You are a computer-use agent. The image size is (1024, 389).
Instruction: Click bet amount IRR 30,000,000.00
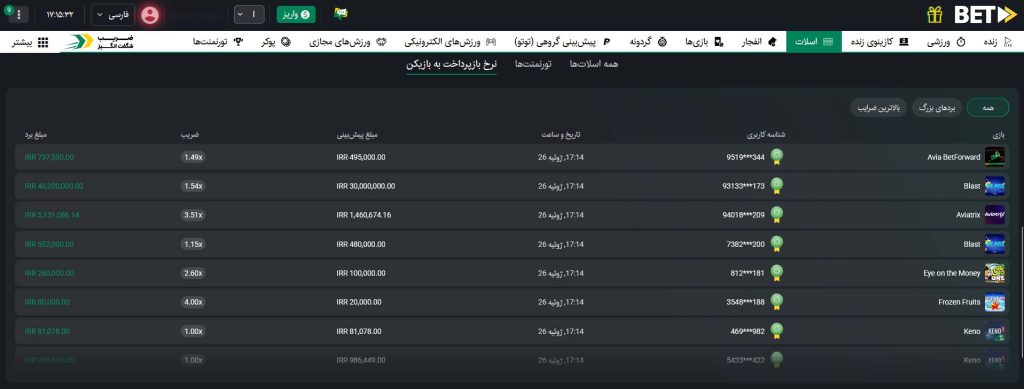coord(366,186)
